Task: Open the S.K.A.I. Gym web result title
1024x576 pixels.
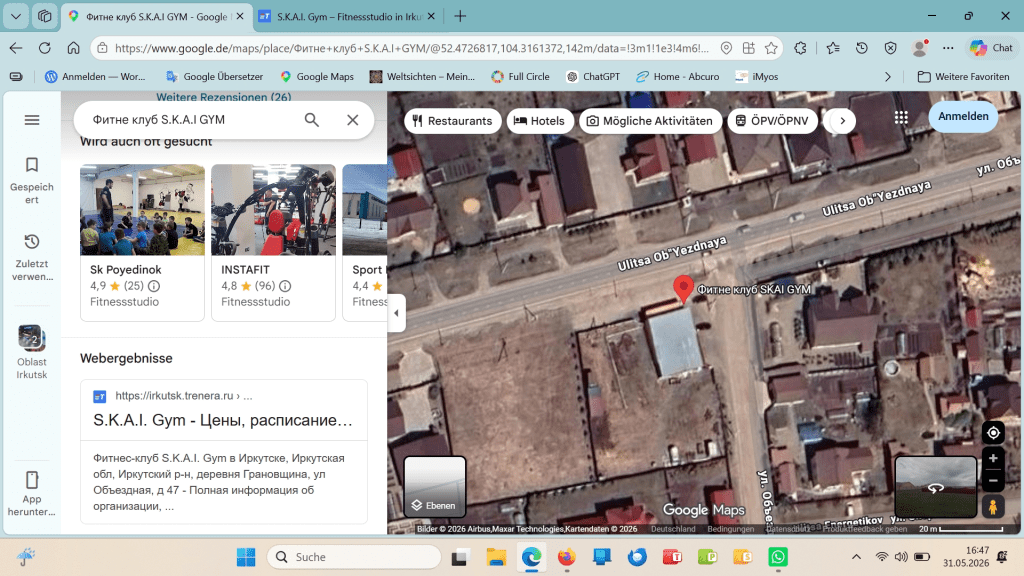Action: 223,420
